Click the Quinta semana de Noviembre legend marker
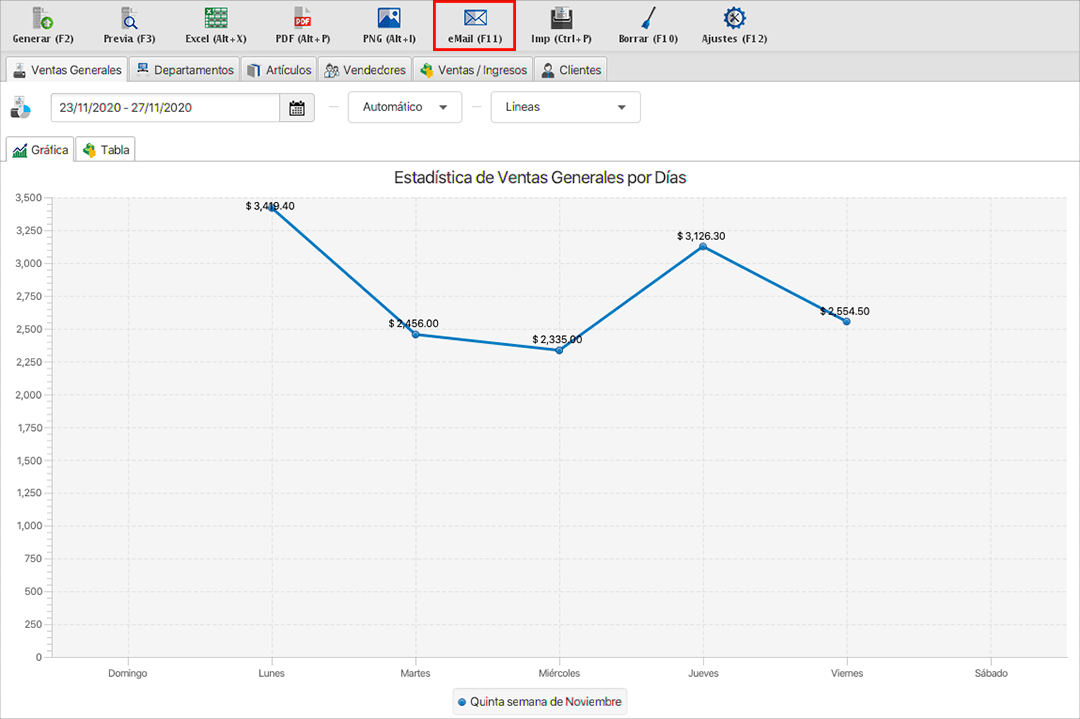This screenshot has height=719, width=1080. pos(462,702)
